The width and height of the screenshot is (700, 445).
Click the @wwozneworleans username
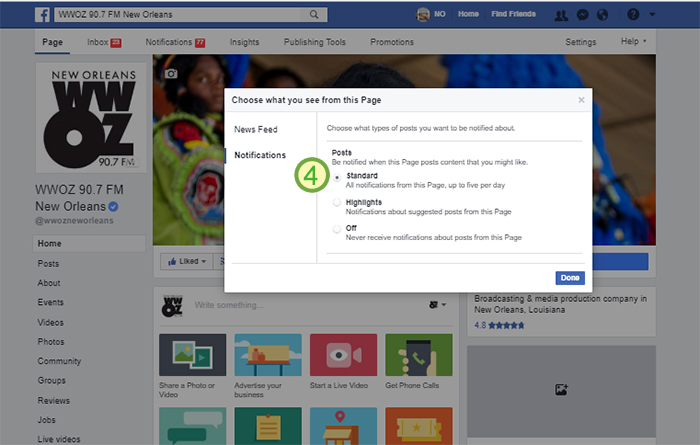74,220
